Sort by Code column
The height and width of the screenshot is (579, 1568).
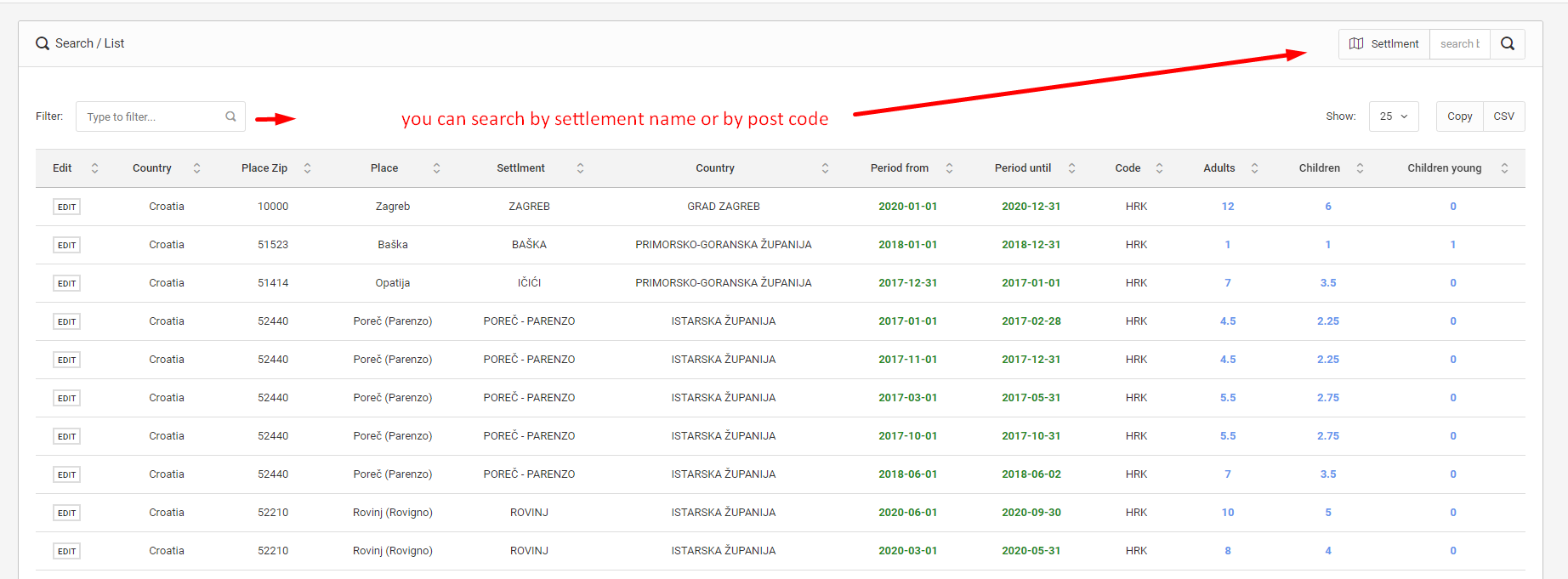[x=1159, y=168]
